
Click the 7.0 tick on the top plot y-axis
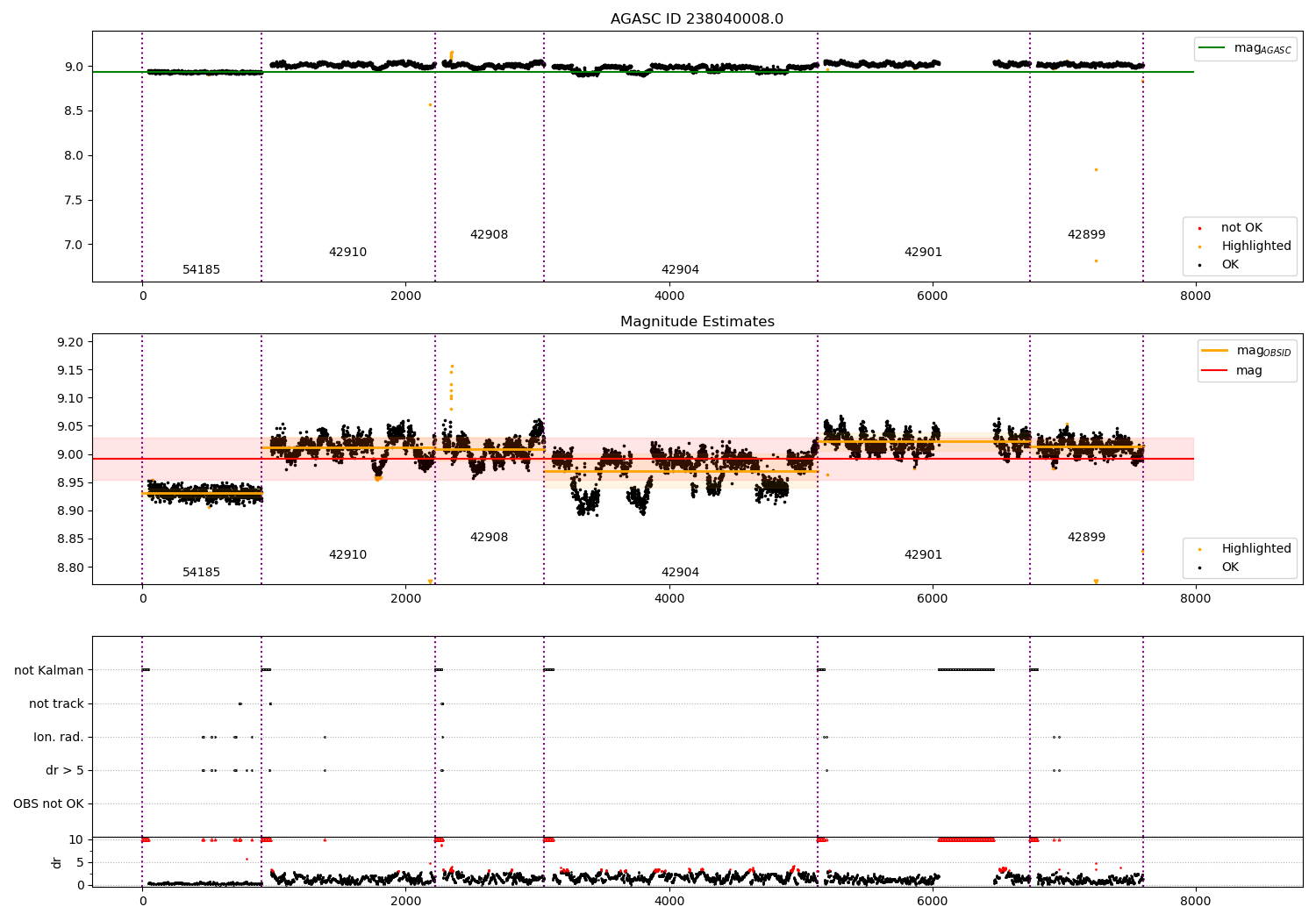pyautogui.click(x=74, y=245)
